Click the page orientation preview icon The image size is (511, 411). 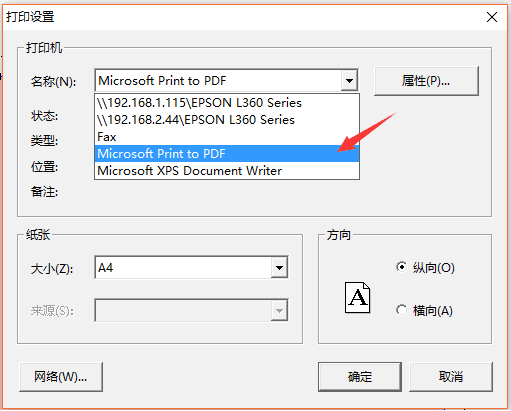pyautogui.click(x=358, y=298)
